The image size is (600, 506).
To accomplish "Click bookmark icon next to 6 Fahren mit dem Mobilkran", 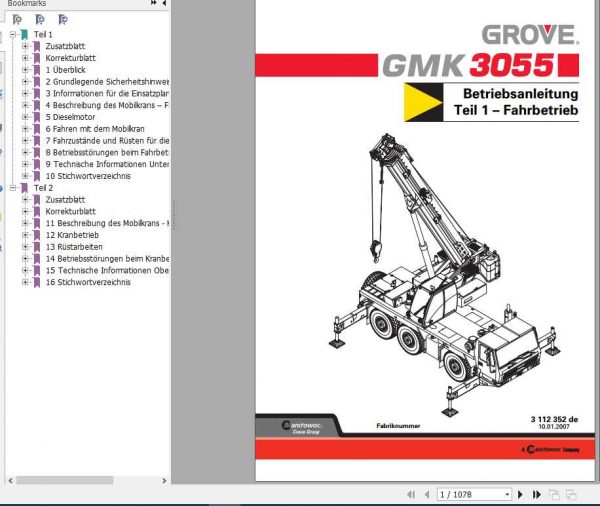I will [x=37, y=129].
